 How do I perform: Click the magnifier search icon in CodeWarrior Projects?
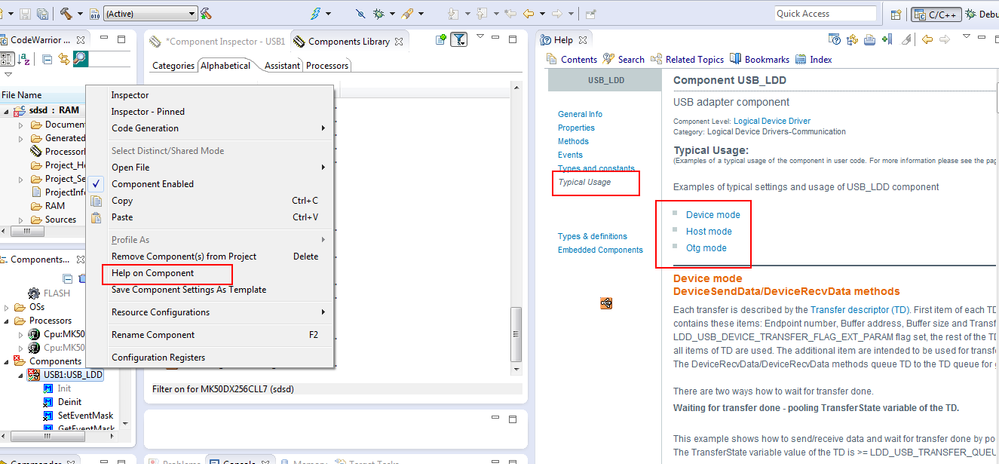80,59
